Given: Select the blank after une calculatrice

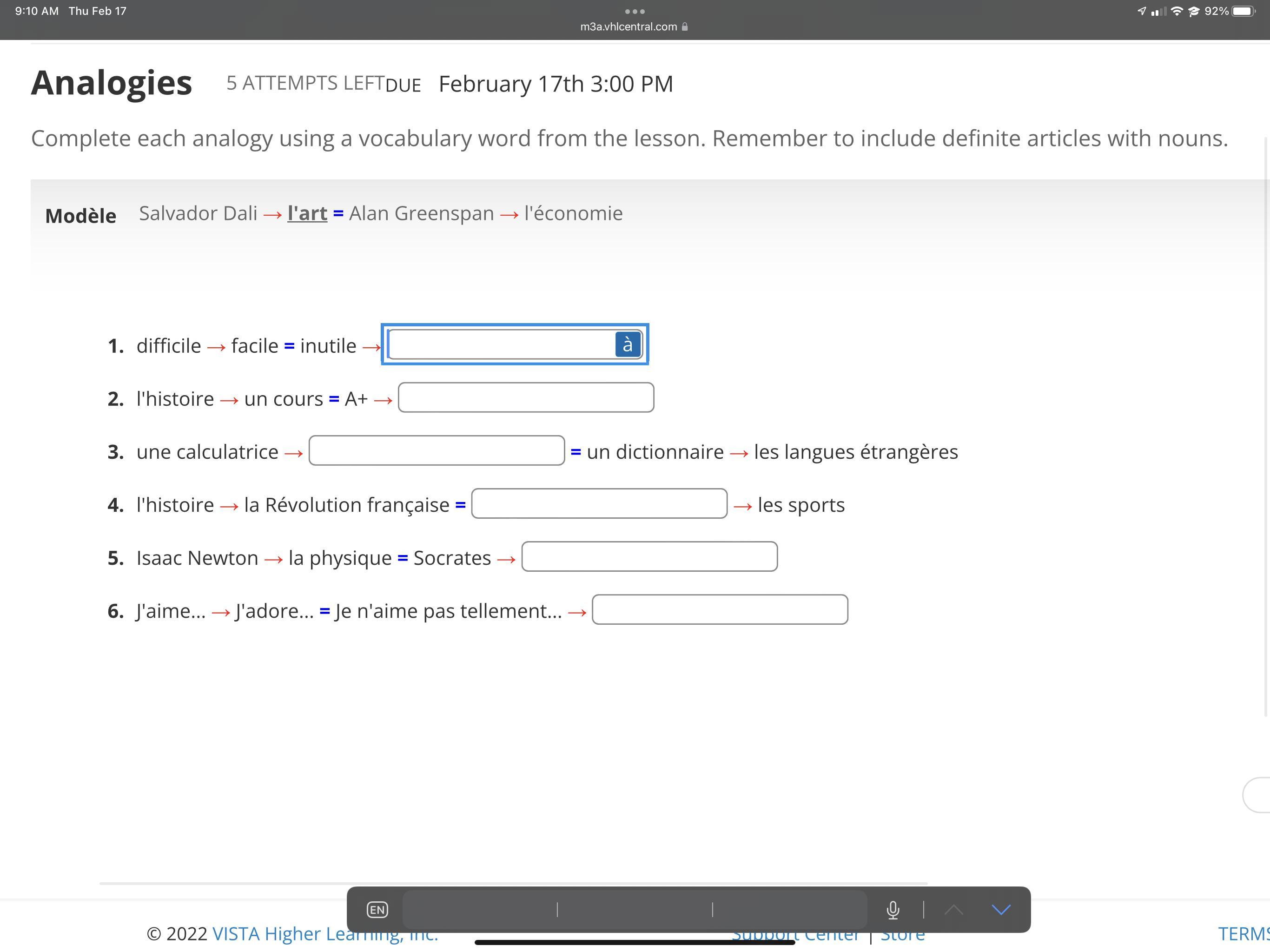Looking at the screenshot, I should (437, 451).
